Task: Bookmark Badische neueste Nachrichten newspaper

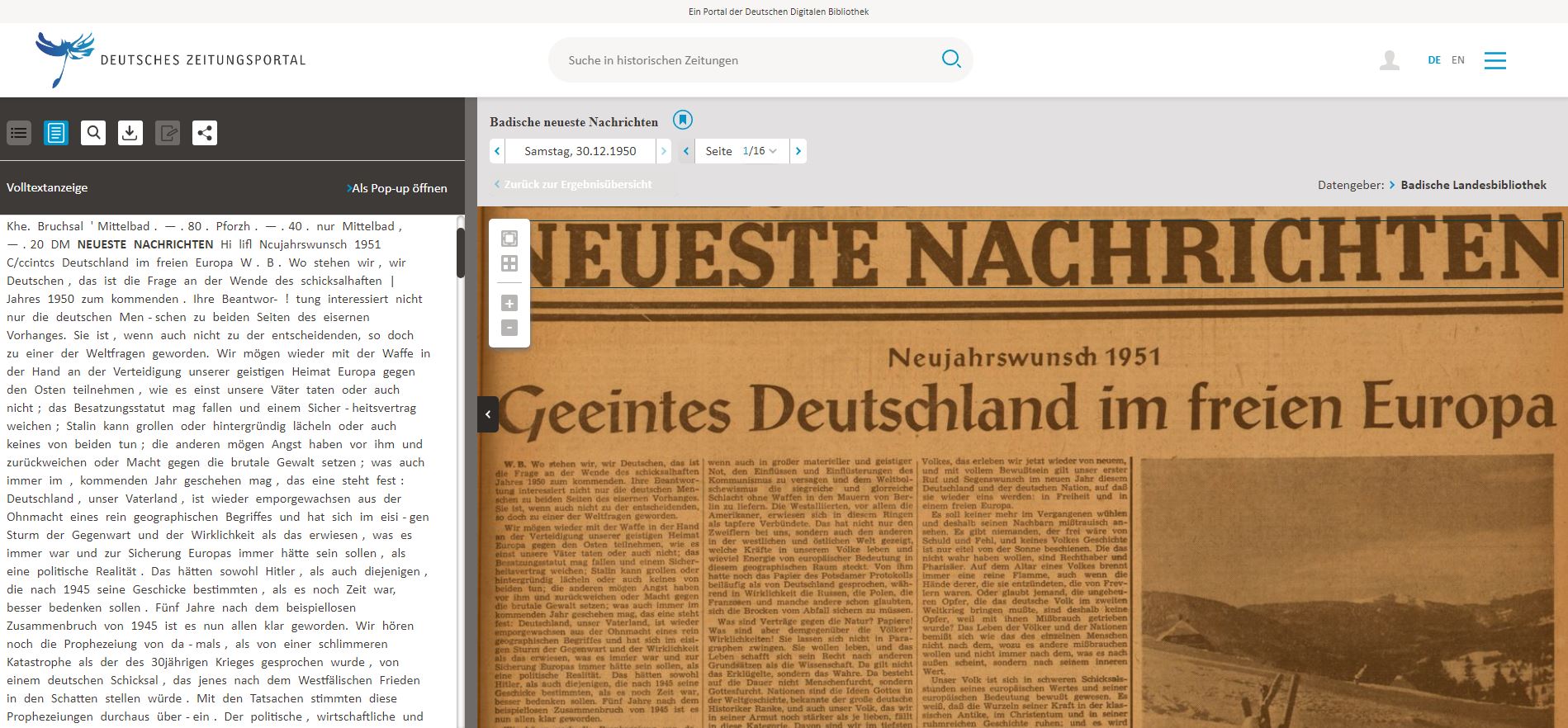Action: click(x=683, y=121)
